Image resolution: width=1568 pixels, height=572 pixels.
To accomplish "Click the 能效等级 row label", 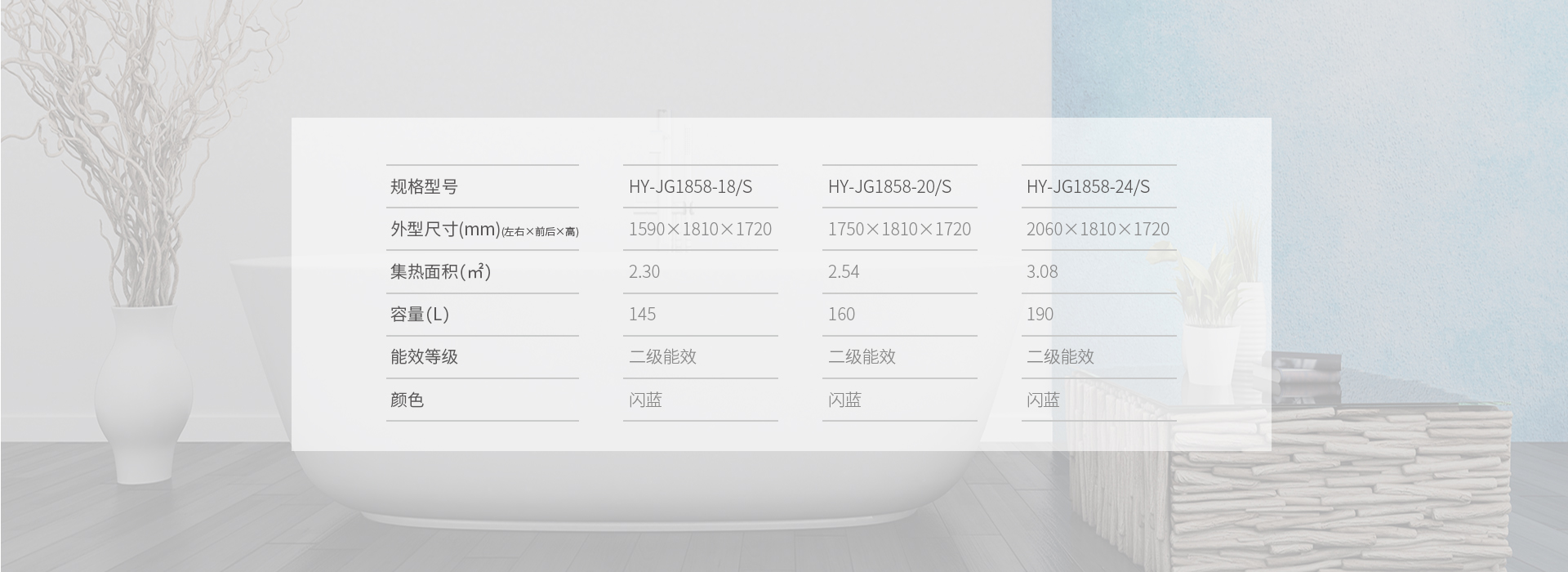I will pos(424,356).
